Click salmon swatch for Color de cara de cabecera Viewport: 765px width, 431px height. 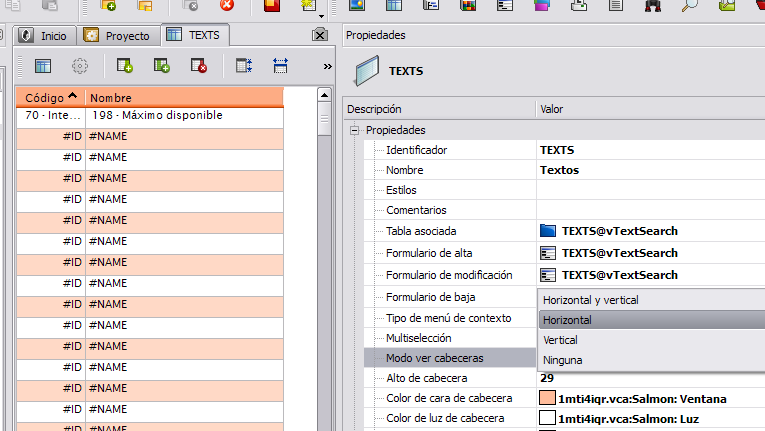pyautogui.click(x=547, y=399)
